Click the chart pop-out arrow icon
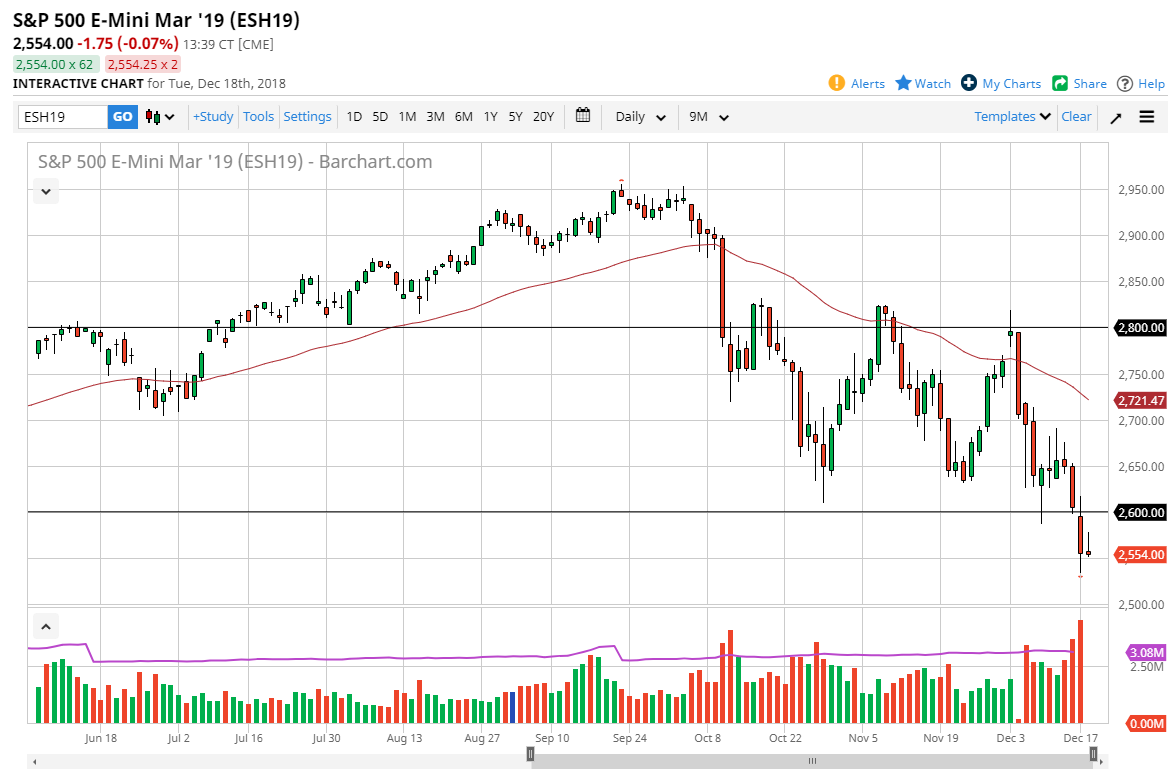 [x=1116, y=116]
